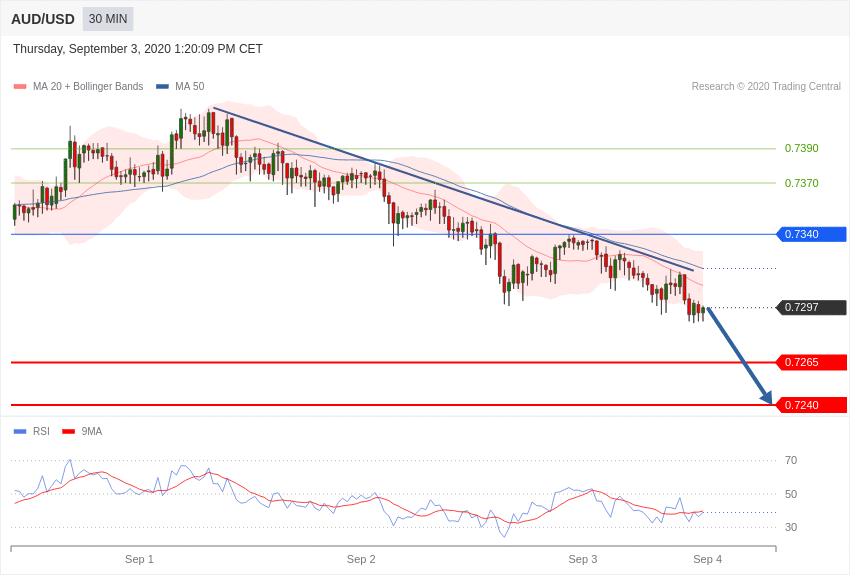Image resolution: width=850 pixels, height=576 pixels.
Task: Click the Research © 2020 Trading Central credit
Action: pyautogui.click(x=766, y=86)
